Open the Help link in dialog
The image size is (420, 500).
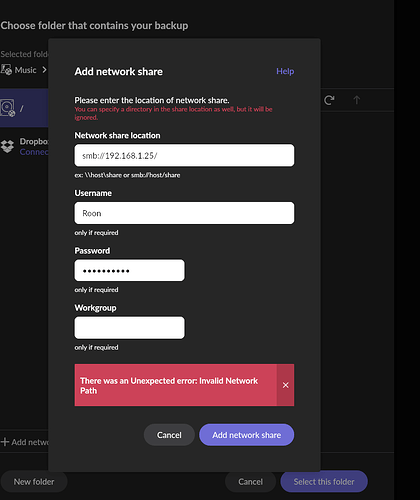click(x=285, y=71)
